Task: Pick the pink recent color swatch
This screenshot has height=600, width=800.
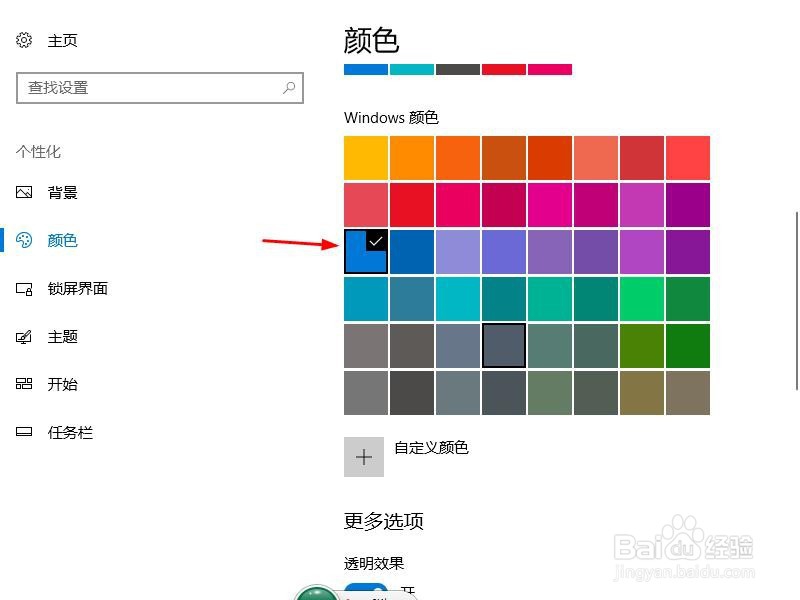Action: coord(549,69)
